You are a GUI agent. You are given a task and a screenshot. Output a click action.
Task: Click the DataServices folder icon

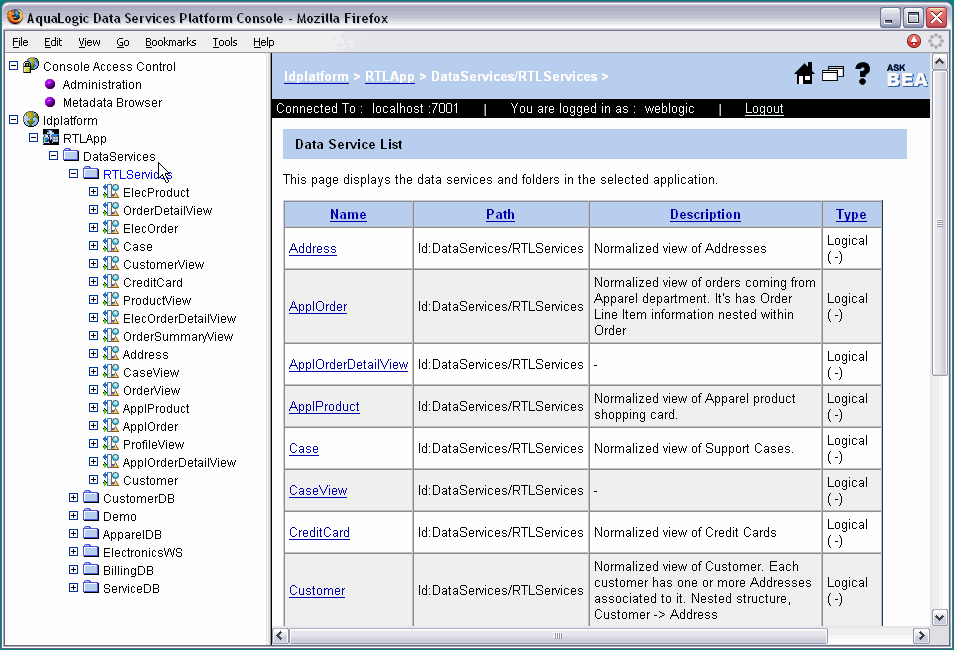point(71,155)
